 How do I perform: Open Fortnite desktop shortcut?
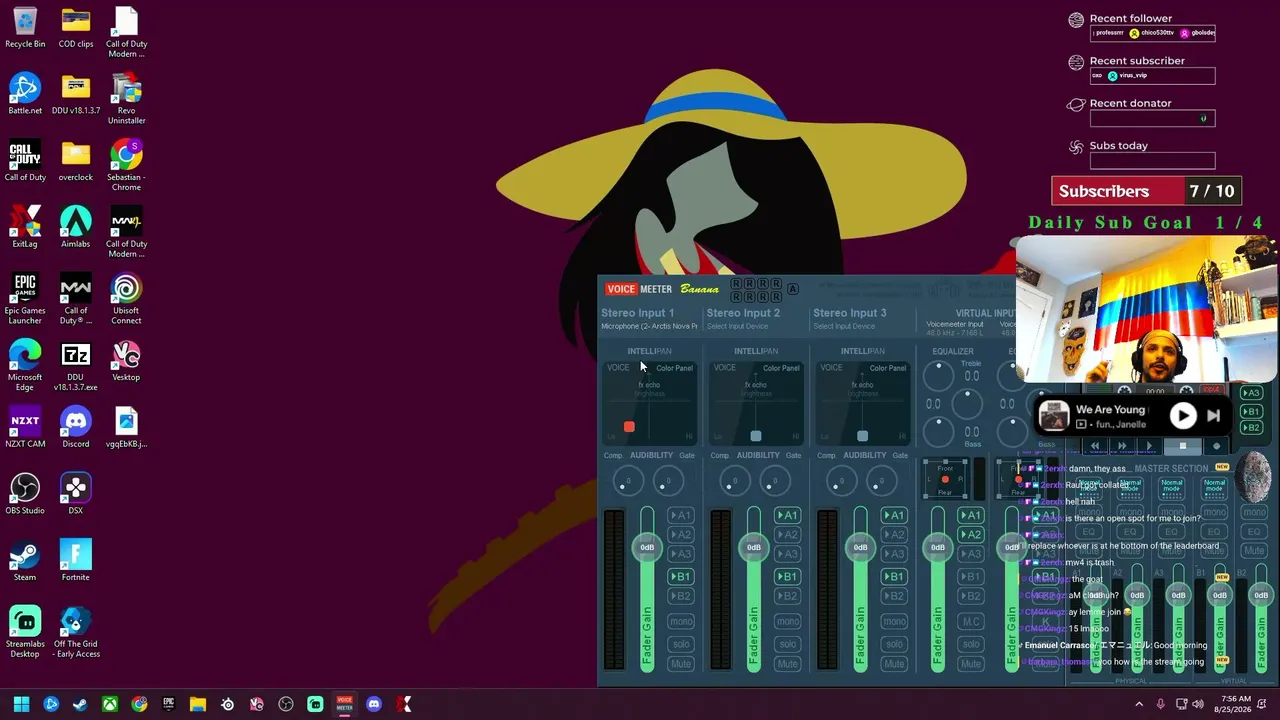pyautogui.click(x=76, y=561)
